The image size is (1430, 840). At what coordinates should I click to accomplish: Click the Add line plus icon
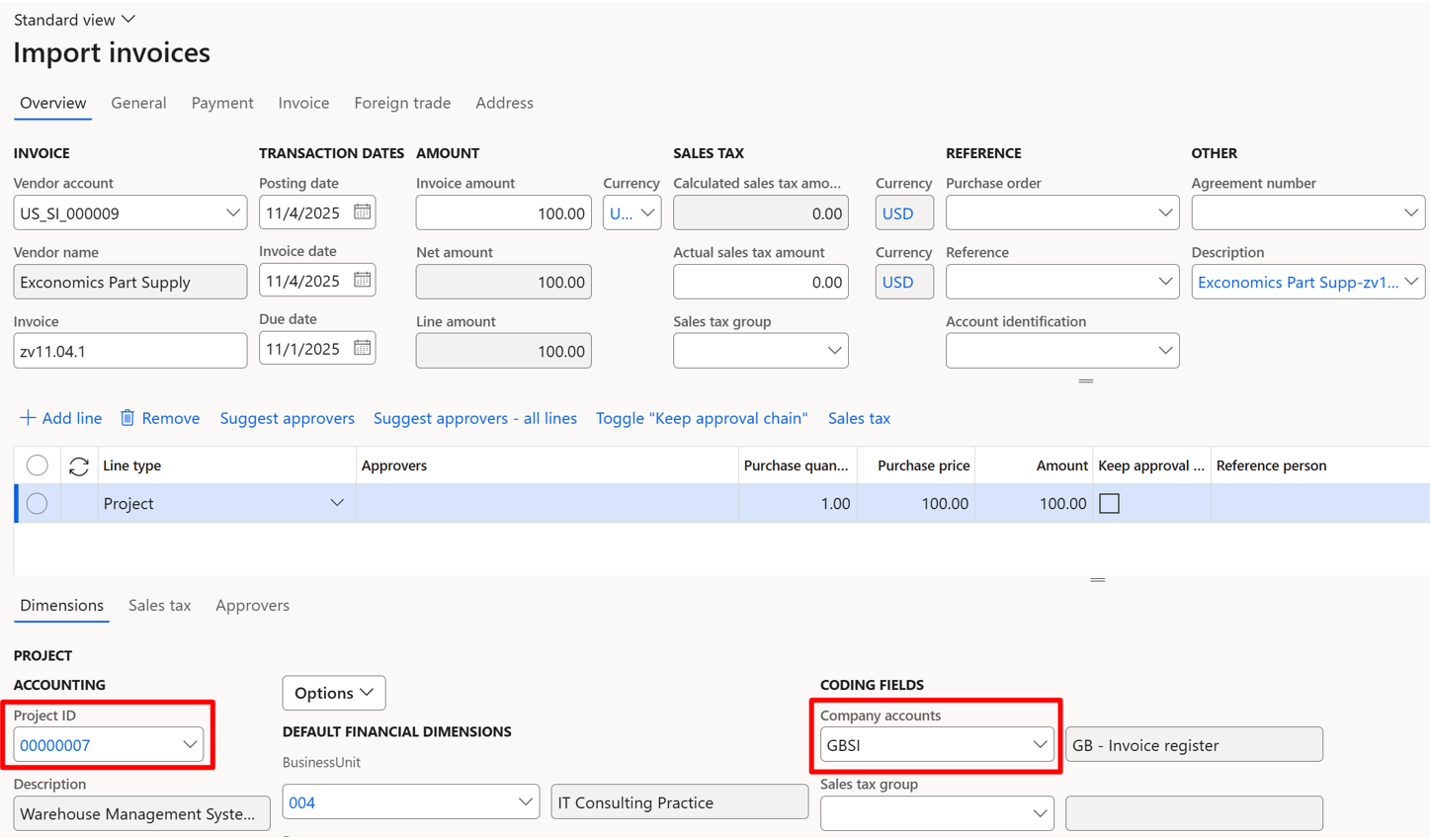(28, 418)
